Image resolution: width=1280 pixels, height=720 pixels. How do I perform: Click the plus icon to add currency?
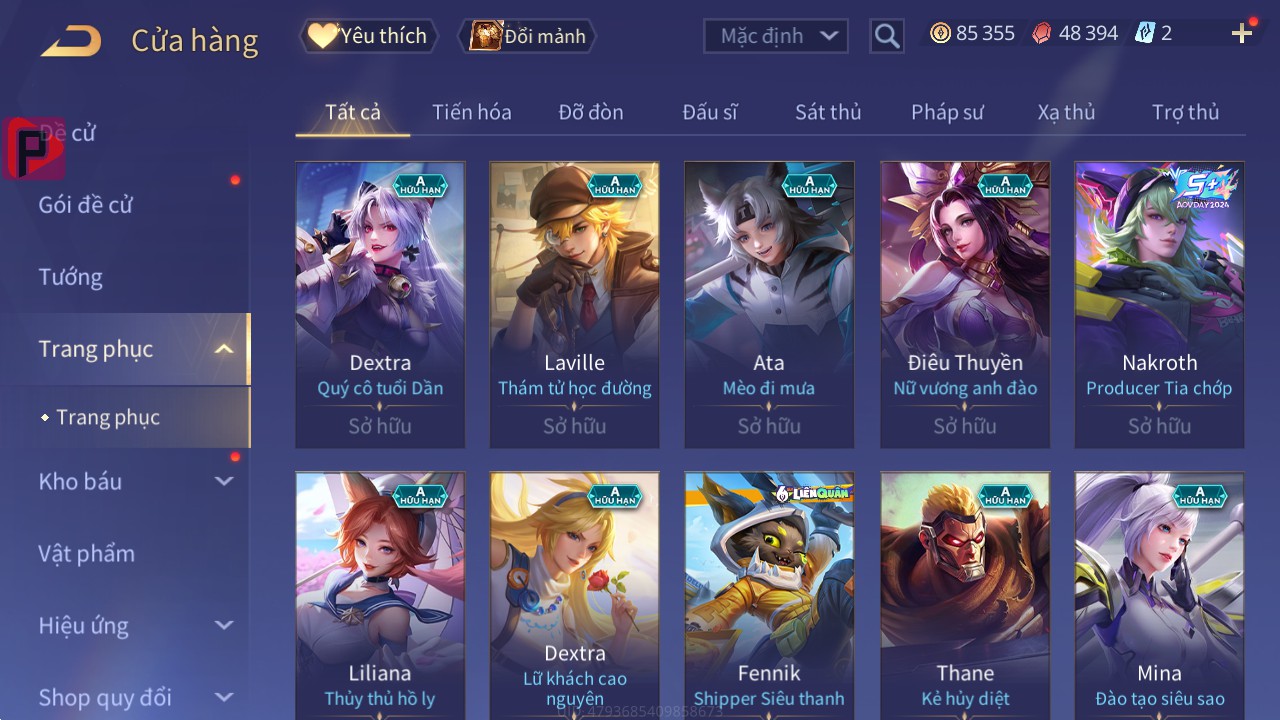[x=1242, y=34]
